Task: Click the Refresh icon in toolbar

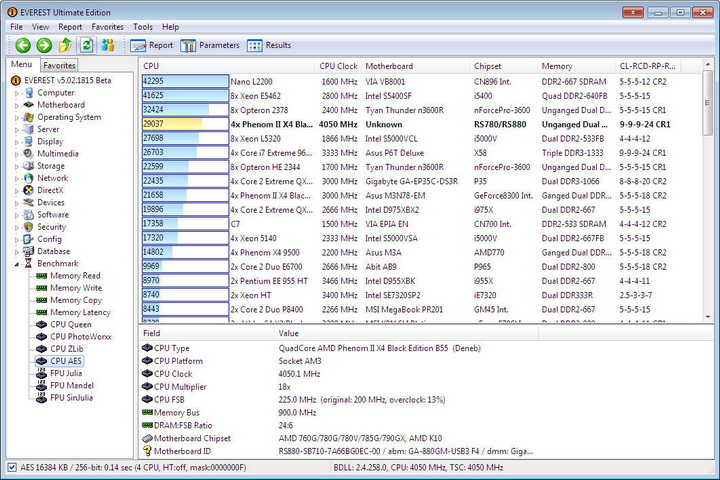Action: pos(86,45)
